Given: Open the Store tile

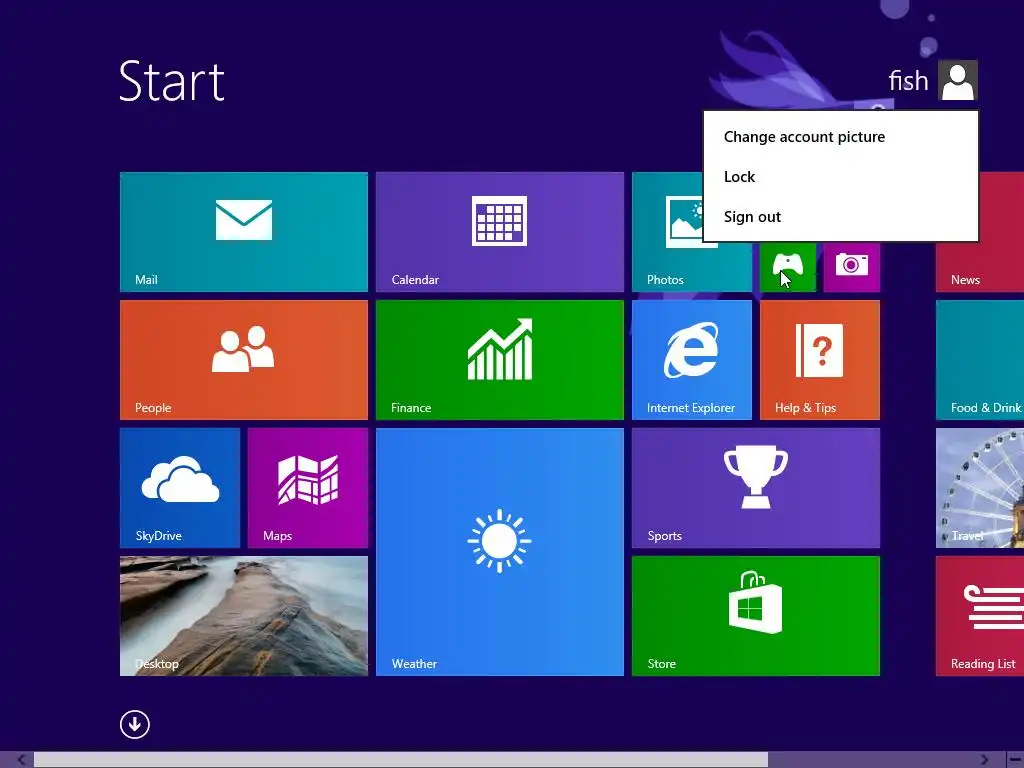Looking at the screenshot, I should tap(756, 616).
